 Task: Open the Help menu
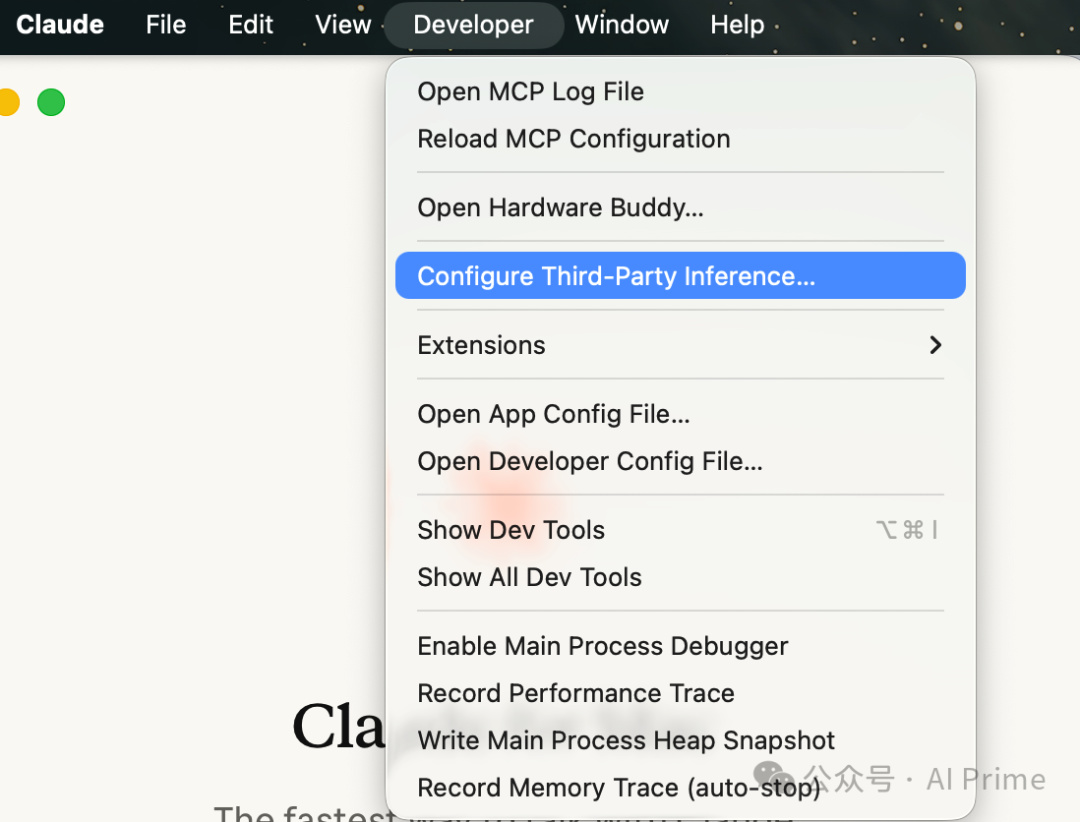pyautogui.click(x=737, y=25)
